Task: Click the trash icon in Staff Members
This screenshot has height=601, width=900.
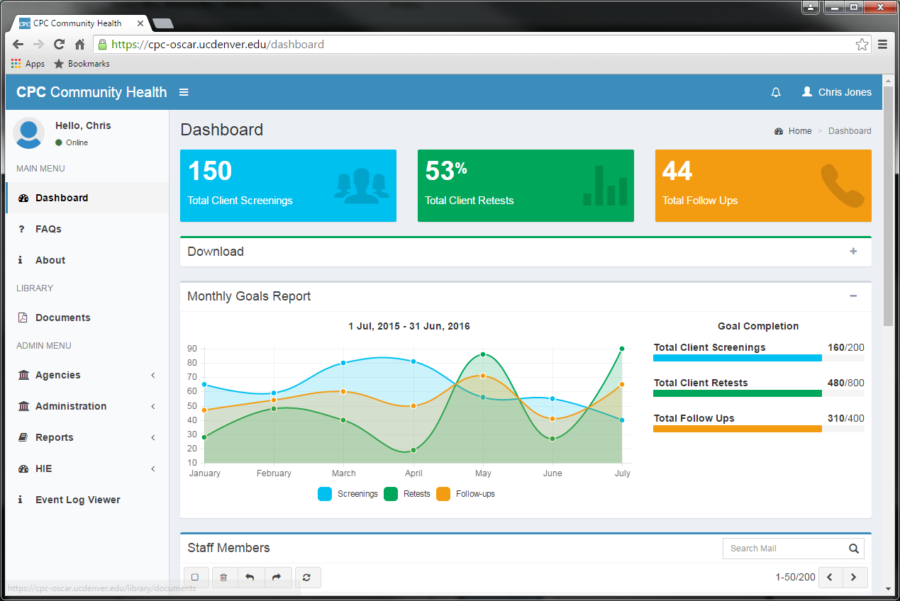Action: 223,577
